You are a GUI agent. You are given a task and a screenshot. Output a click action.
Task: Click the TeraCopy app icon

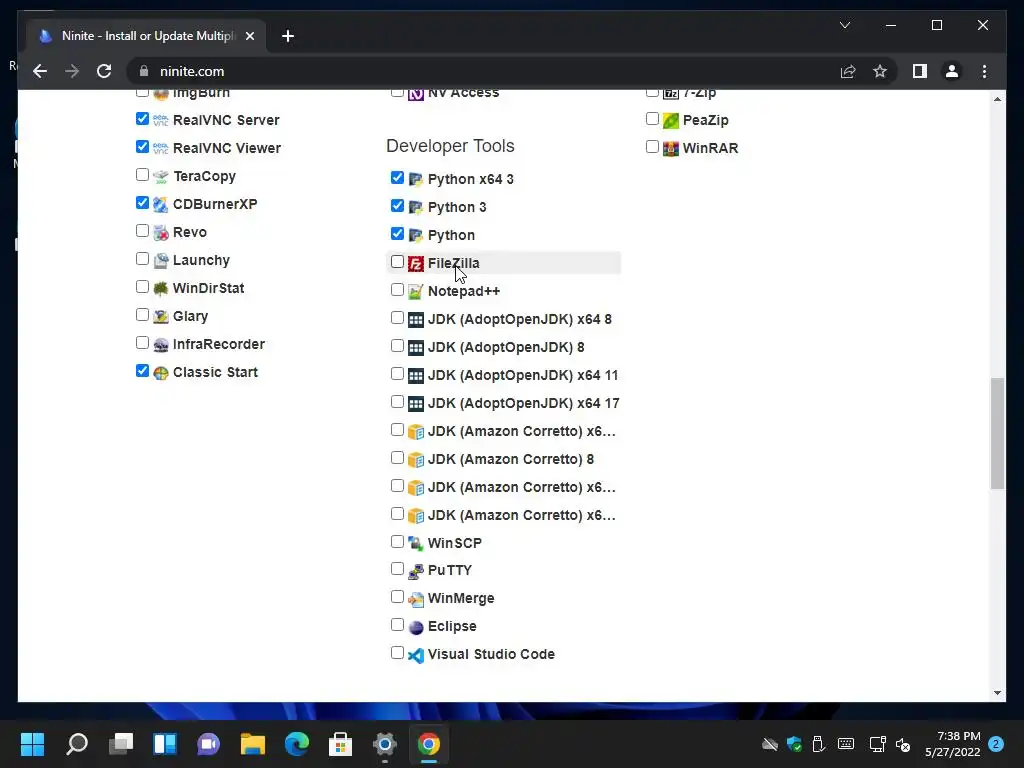[x=161, y=176]
